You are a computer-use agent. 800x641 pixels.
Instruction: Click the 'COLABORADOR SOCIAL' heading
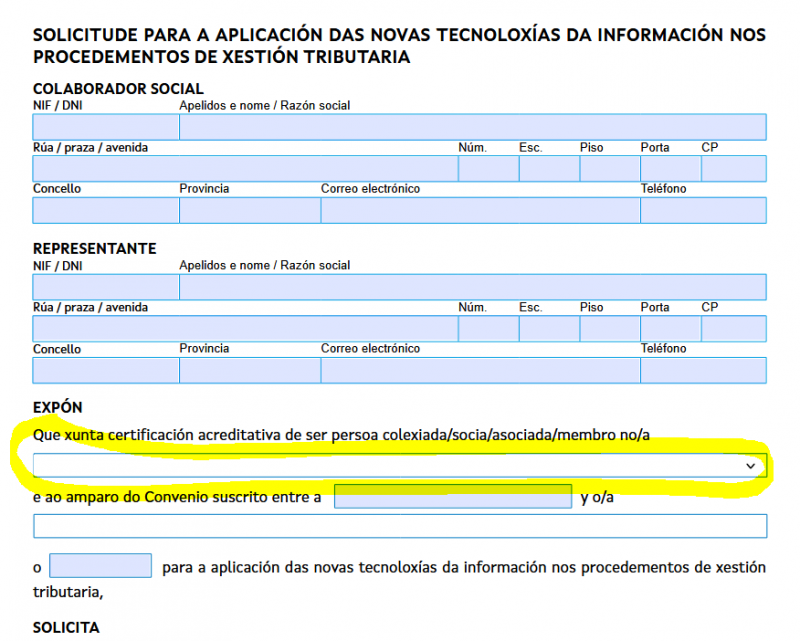point(118,89)
